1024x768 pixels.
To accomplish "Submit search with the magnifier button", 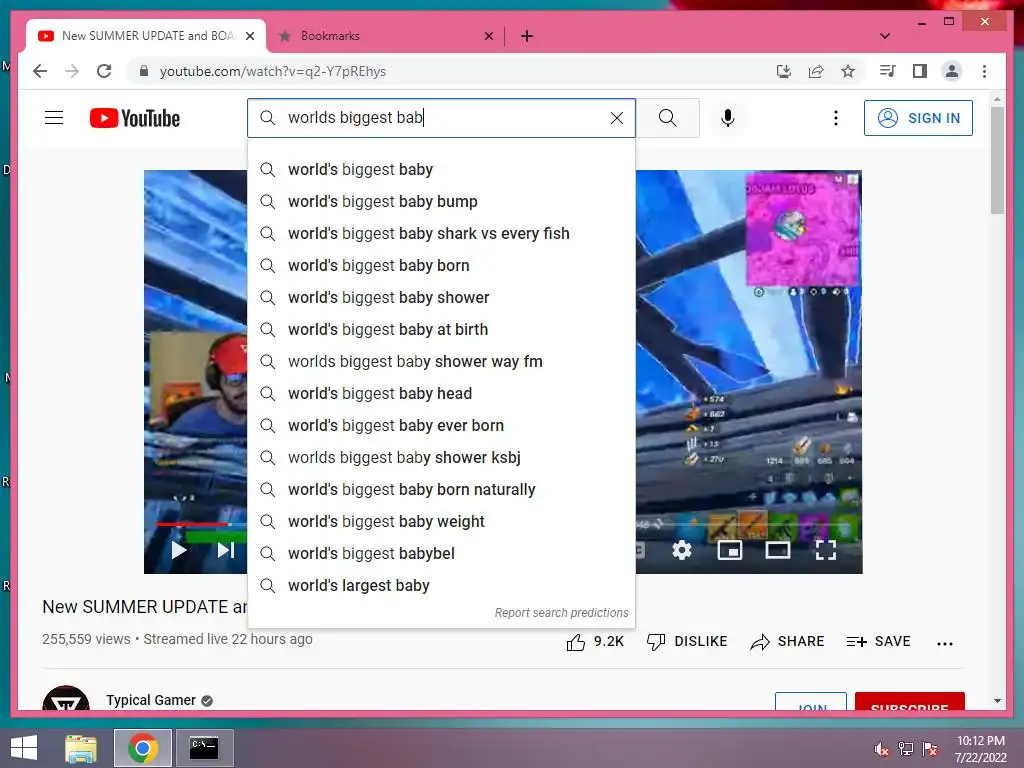I will coord(667,118).
